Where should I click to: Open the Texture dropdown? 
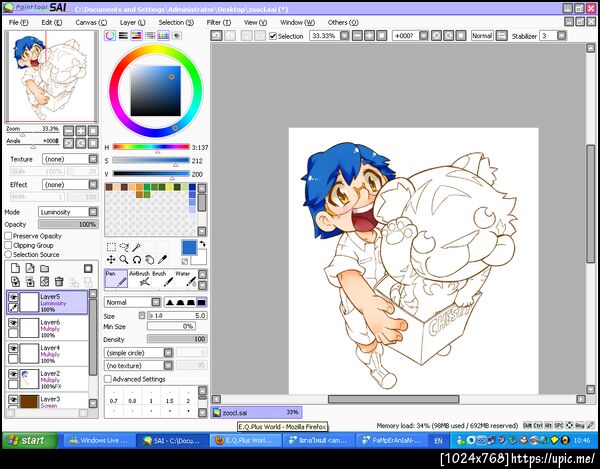coord(70,159)
